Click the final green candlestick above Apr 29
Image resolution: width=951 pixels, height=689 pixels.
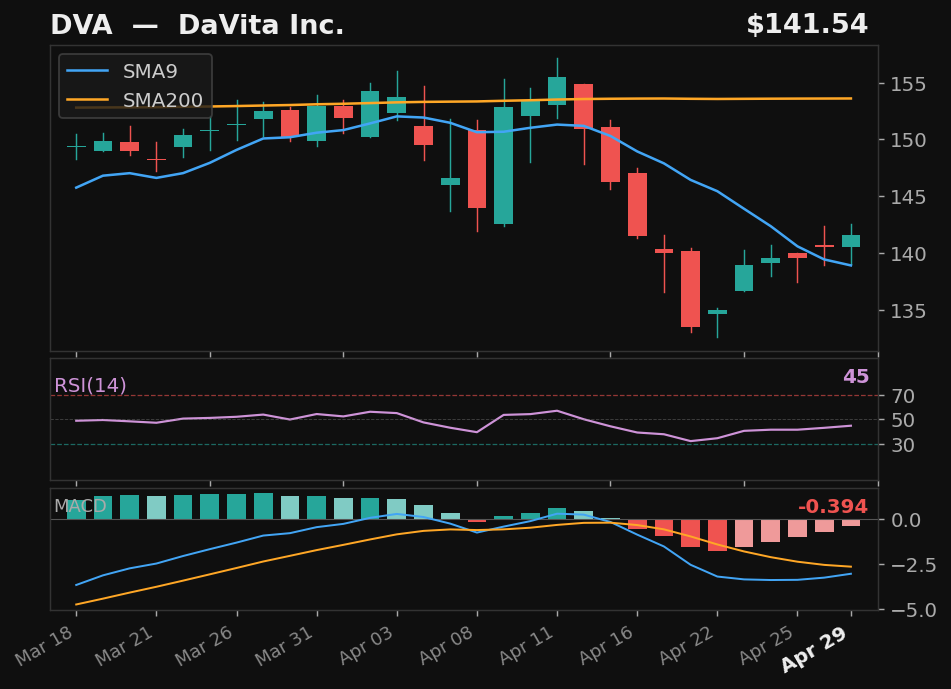(851, 241)
